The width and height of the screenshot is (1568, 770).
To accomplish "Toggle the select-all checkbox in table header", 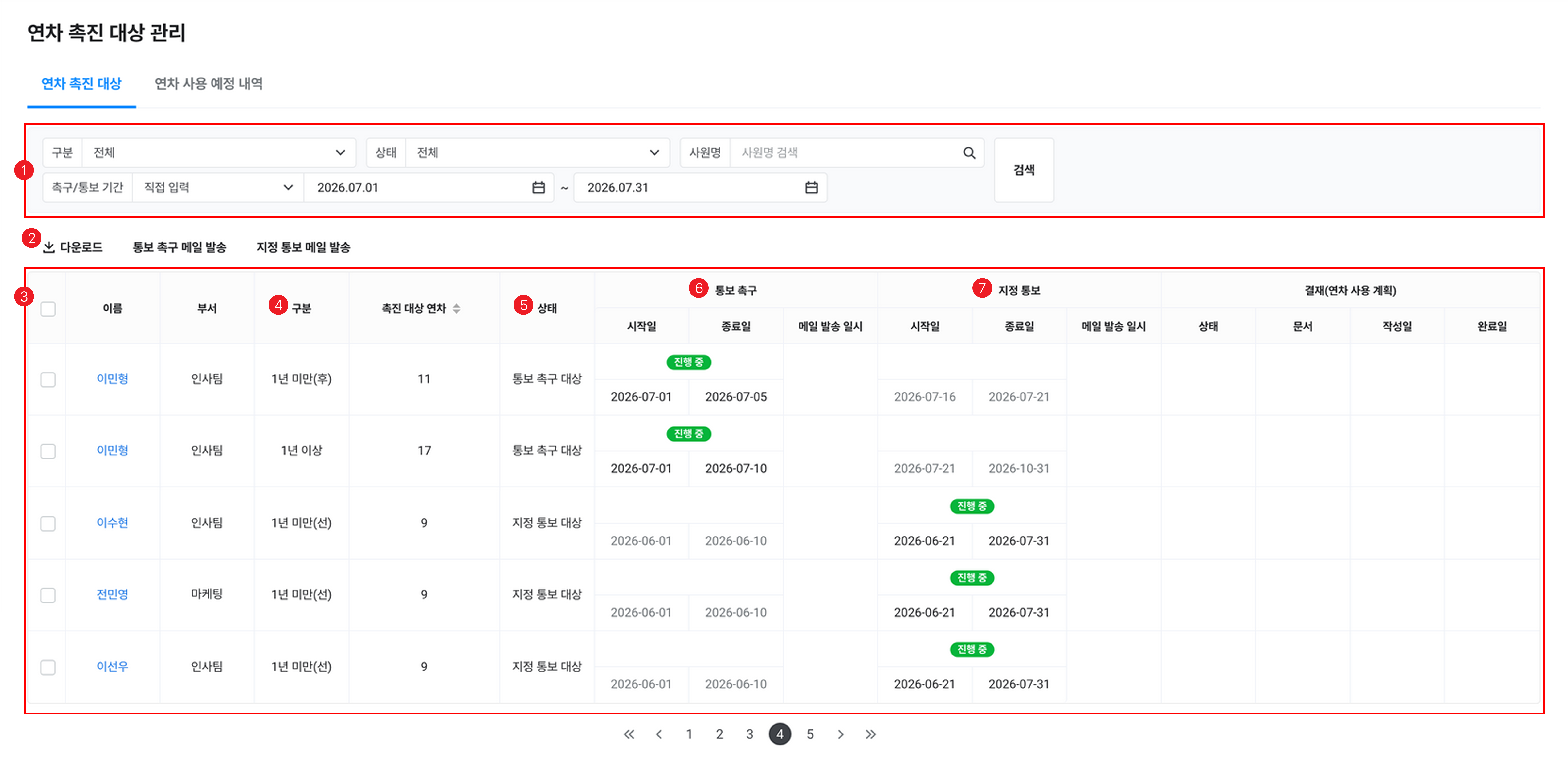I will pyautogui.click(x=48, y=309).
